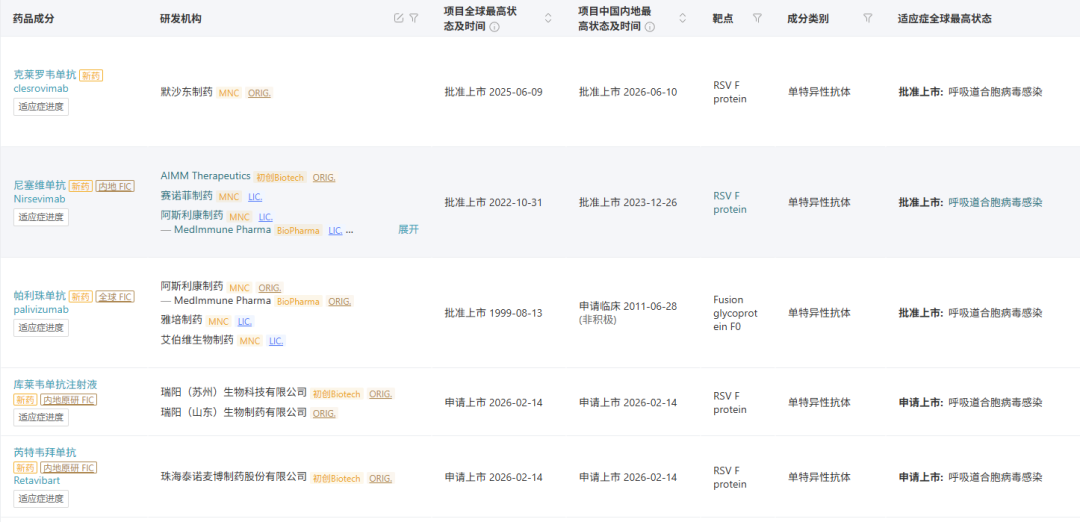This screenshot has height=522, width=1080.
Task: Click clesrovimab English name link
Action: [41, 88]
